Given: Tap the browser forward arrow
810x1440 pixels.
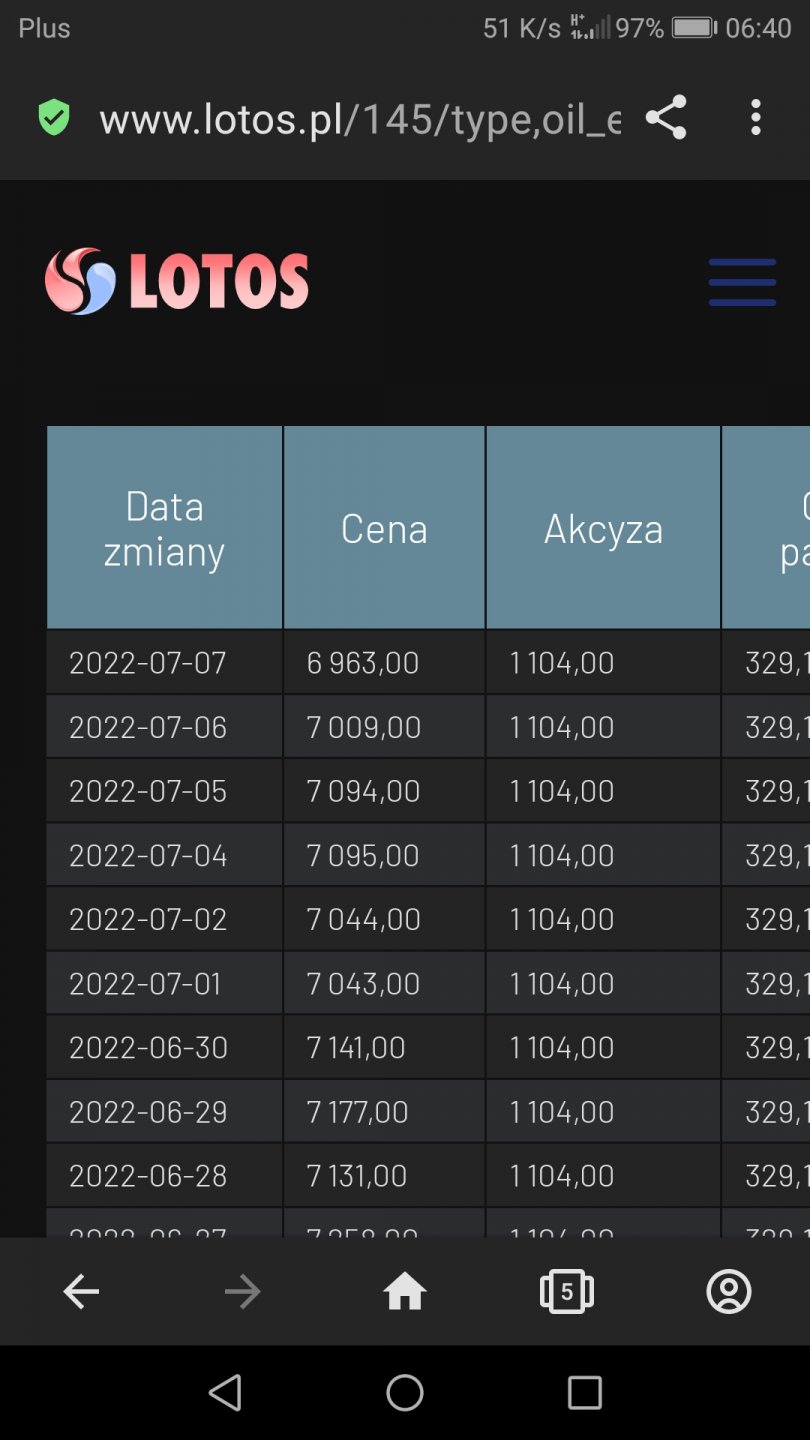Looking at the screenshot, I should point(242,1292).
